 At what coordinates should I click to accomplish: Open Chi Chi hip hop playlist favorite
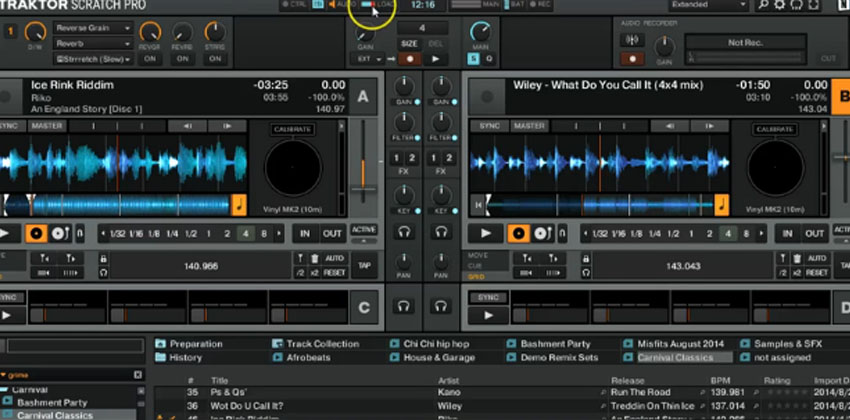[429, 344]
